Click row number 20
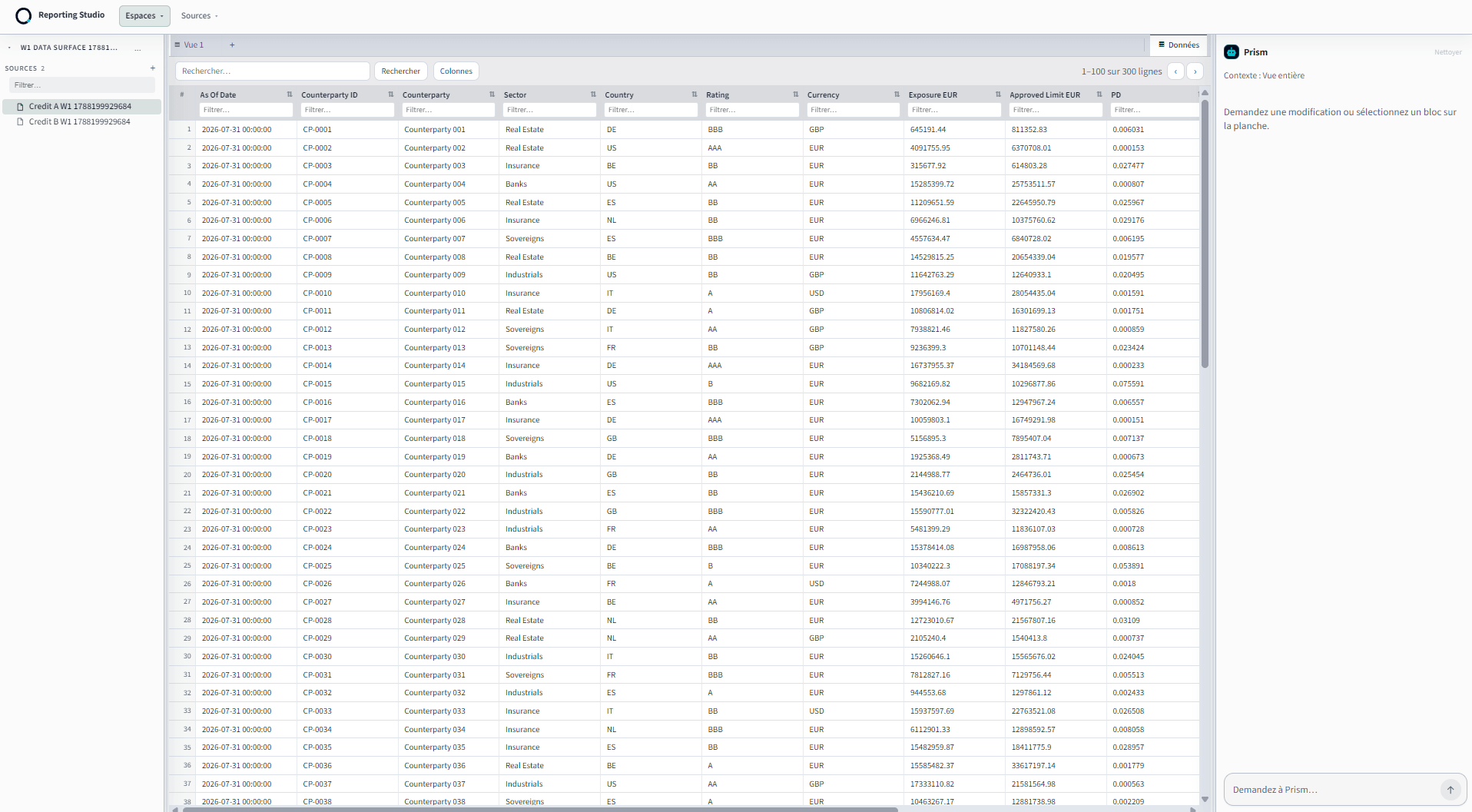The height and width of the screenshot is (812, 1472). [x=187, y=475]
